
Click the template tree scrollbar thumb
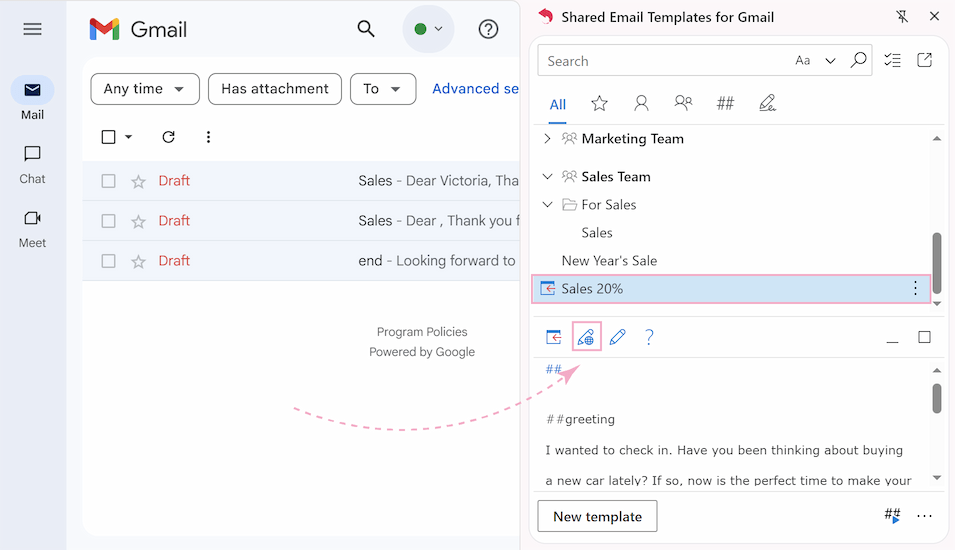[937, 263]
